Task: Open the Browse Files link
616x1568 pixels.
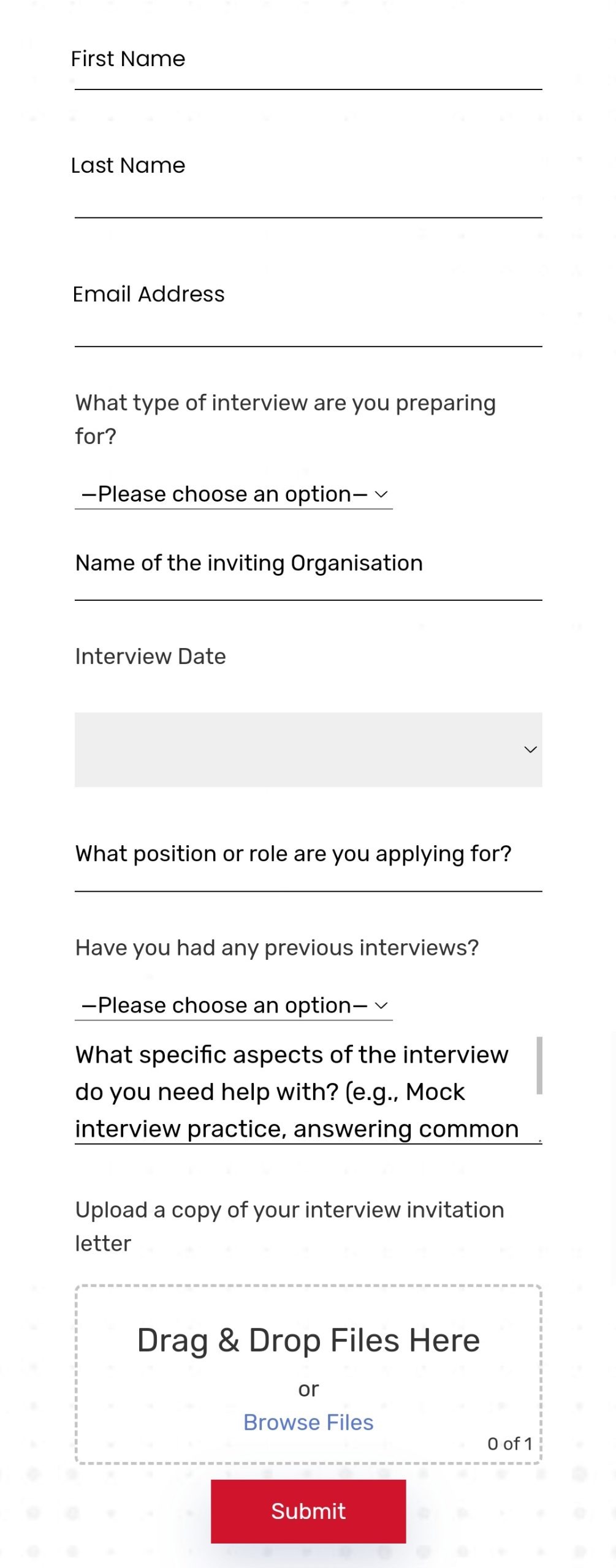Action: (x=308, y=1422)
